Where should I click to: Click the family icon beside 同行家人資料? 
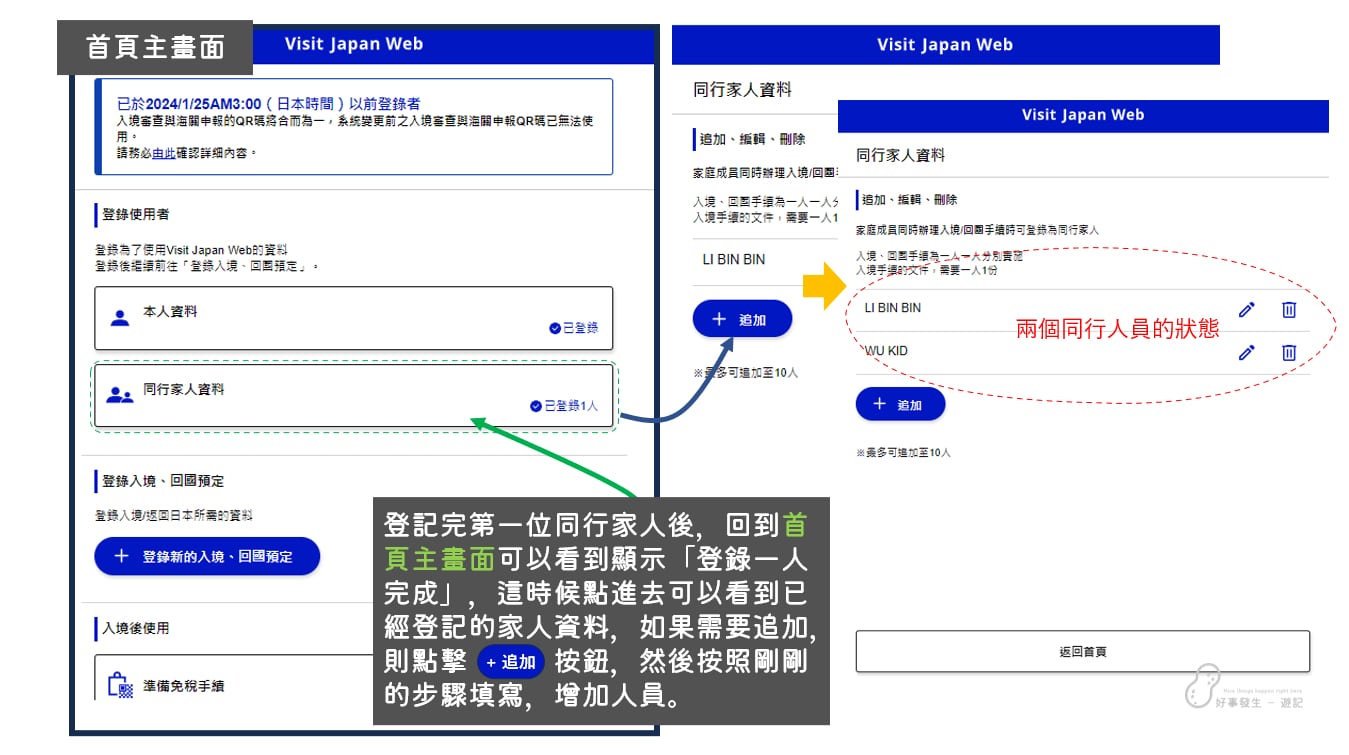point(120,395)
